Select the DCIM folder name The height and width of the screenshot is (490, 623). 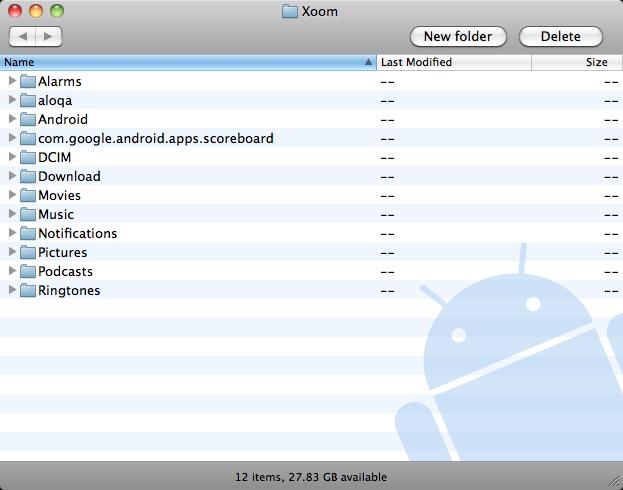click(x=54, y=157)
